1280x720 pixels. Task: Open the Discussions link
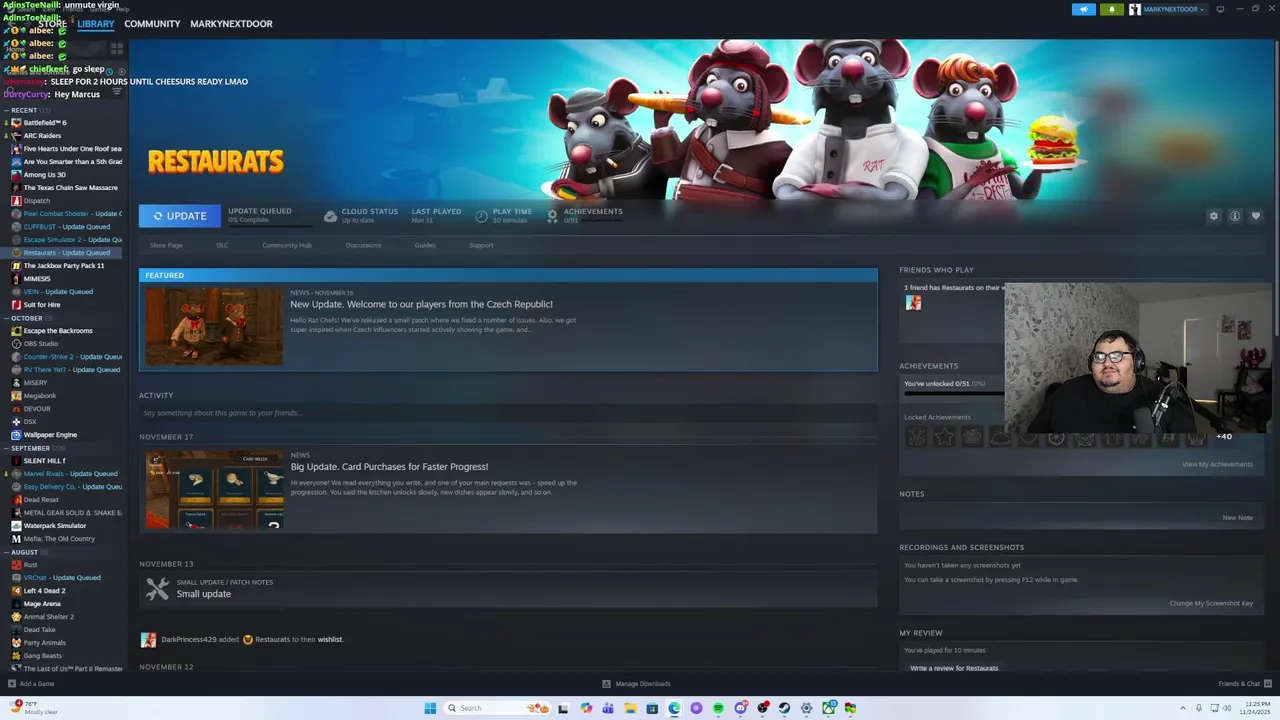coord(363,245)
